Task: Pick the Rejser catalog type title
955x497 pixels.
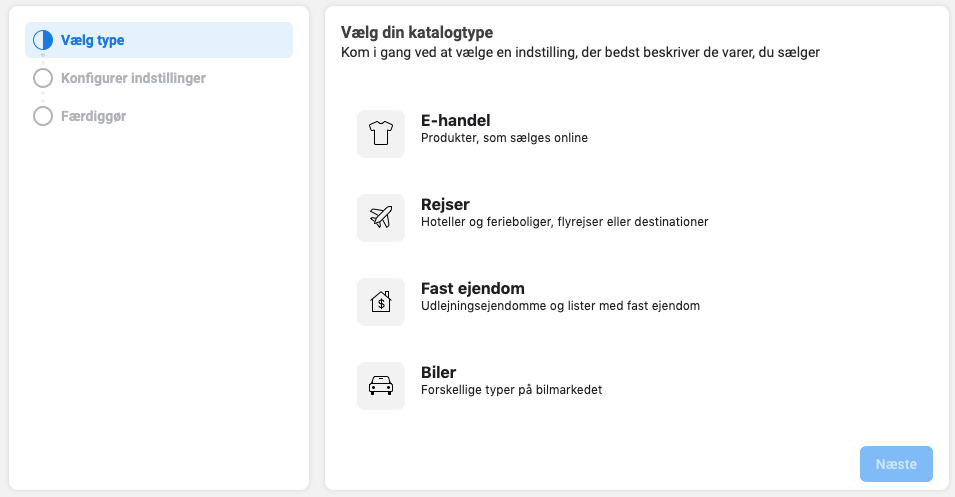Action: [x=445, y=205]
